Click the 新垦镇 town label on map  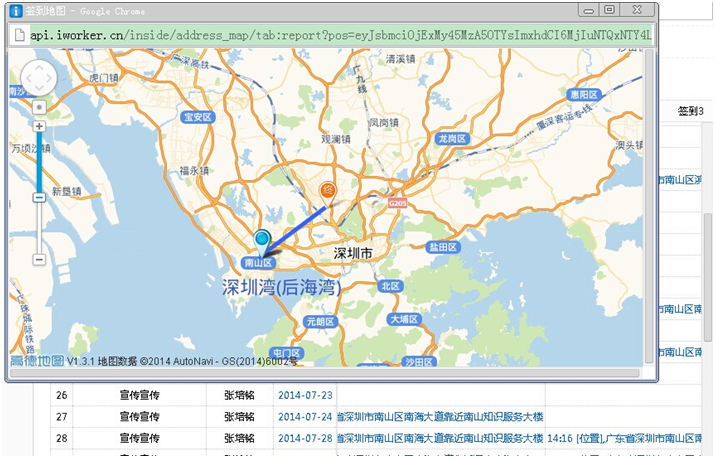67,191
